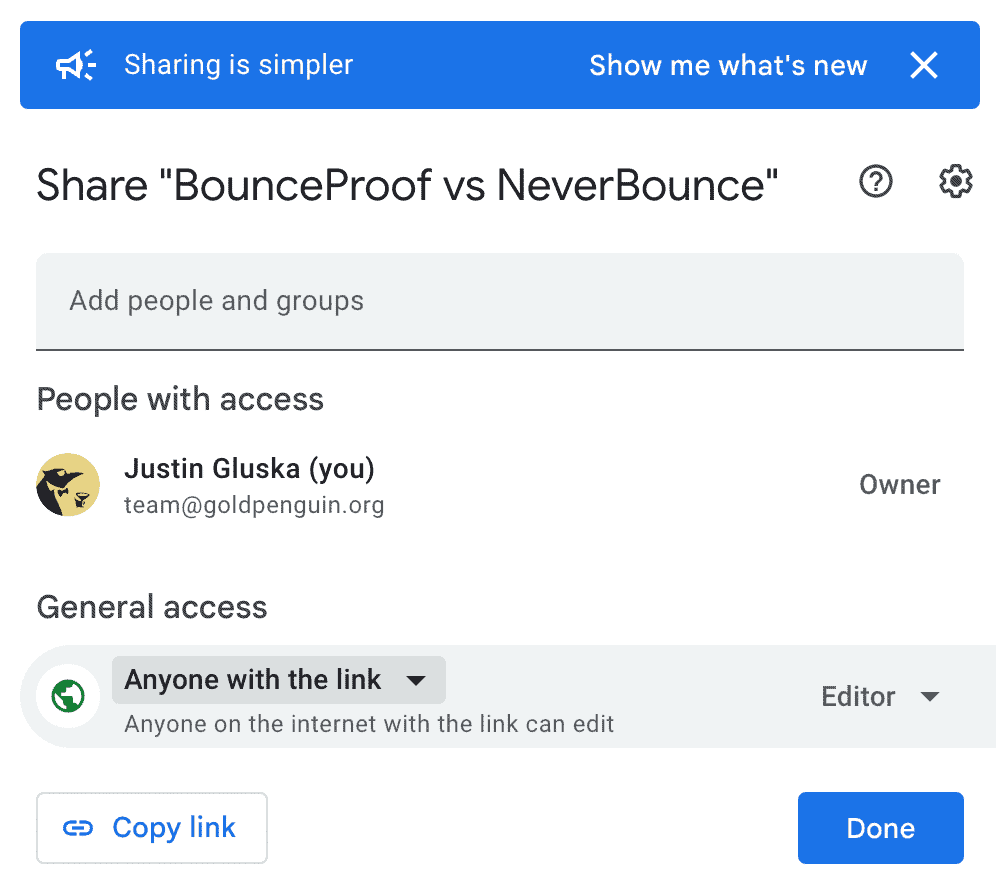996x880 pixels.
Task: Open the sharing help question-mark icon
Action: click(x=875, y=182)
